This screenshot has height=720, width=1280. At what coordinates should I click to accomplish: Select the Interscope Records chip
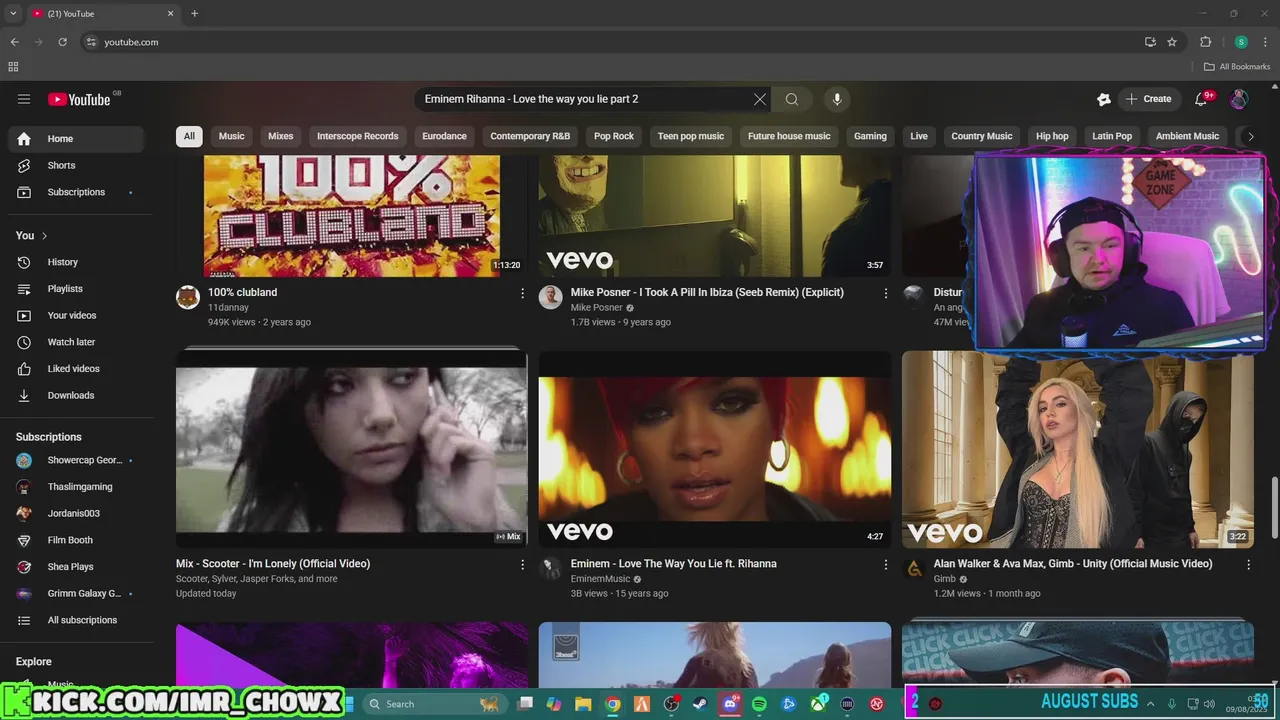[x=358, y=136]
